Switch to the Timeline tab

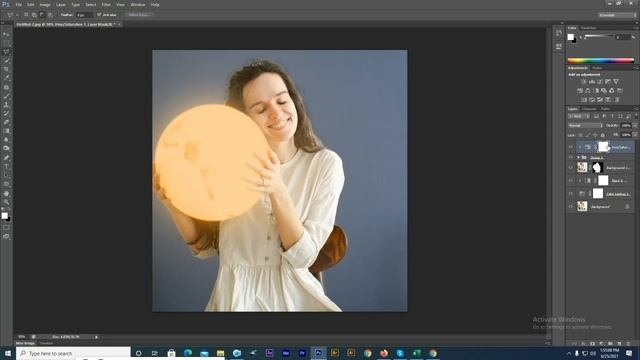pyautogui.click(x=46, y=343)
